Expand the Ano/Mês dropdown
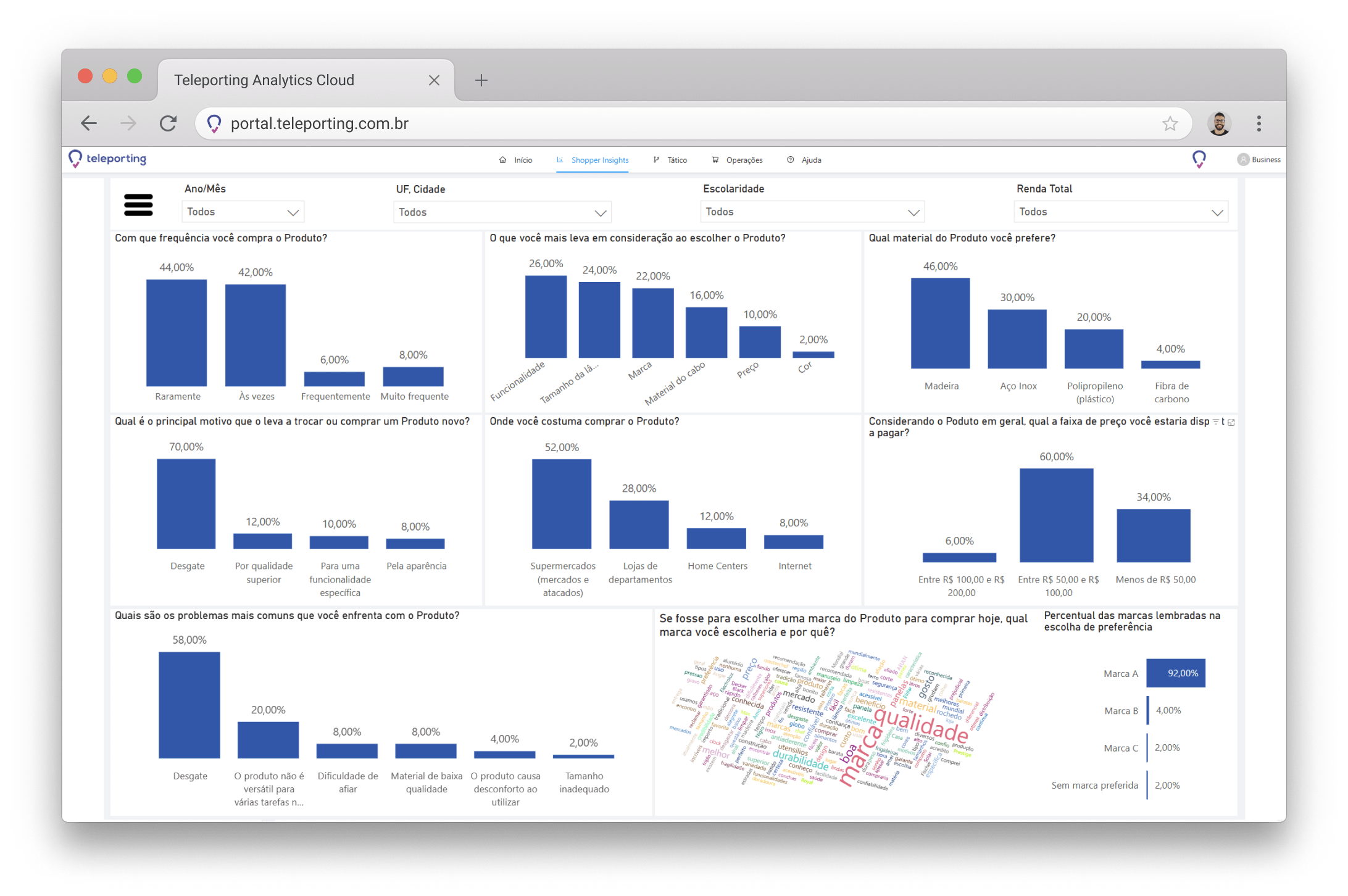 (x=243, y=212)
